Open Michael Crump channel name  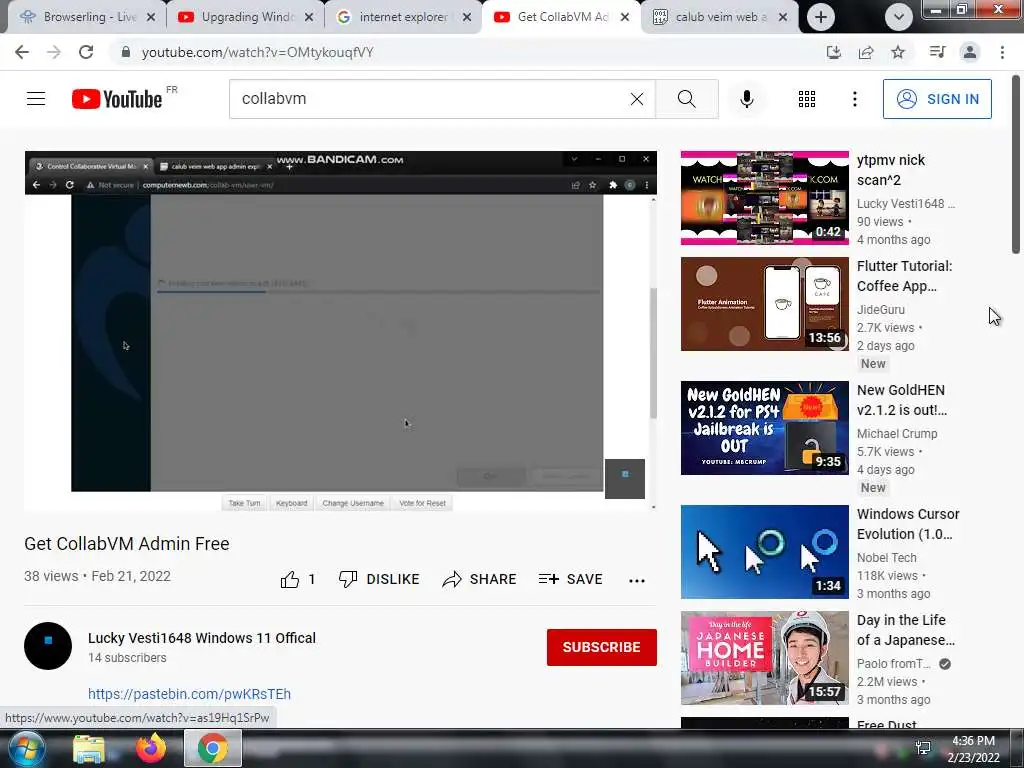pos(897,434)
